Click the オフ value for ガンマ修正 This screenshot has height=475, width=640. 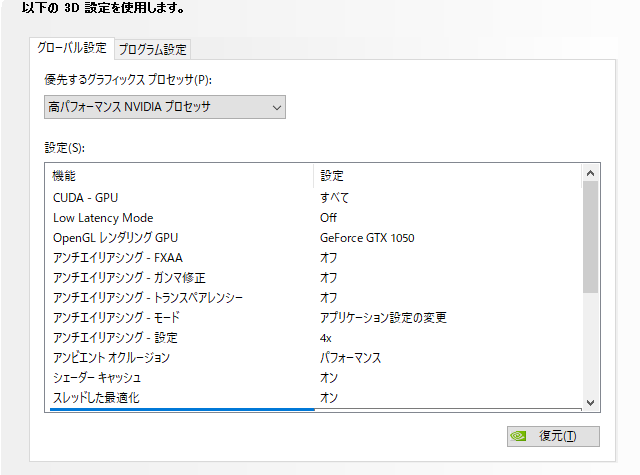329,277
